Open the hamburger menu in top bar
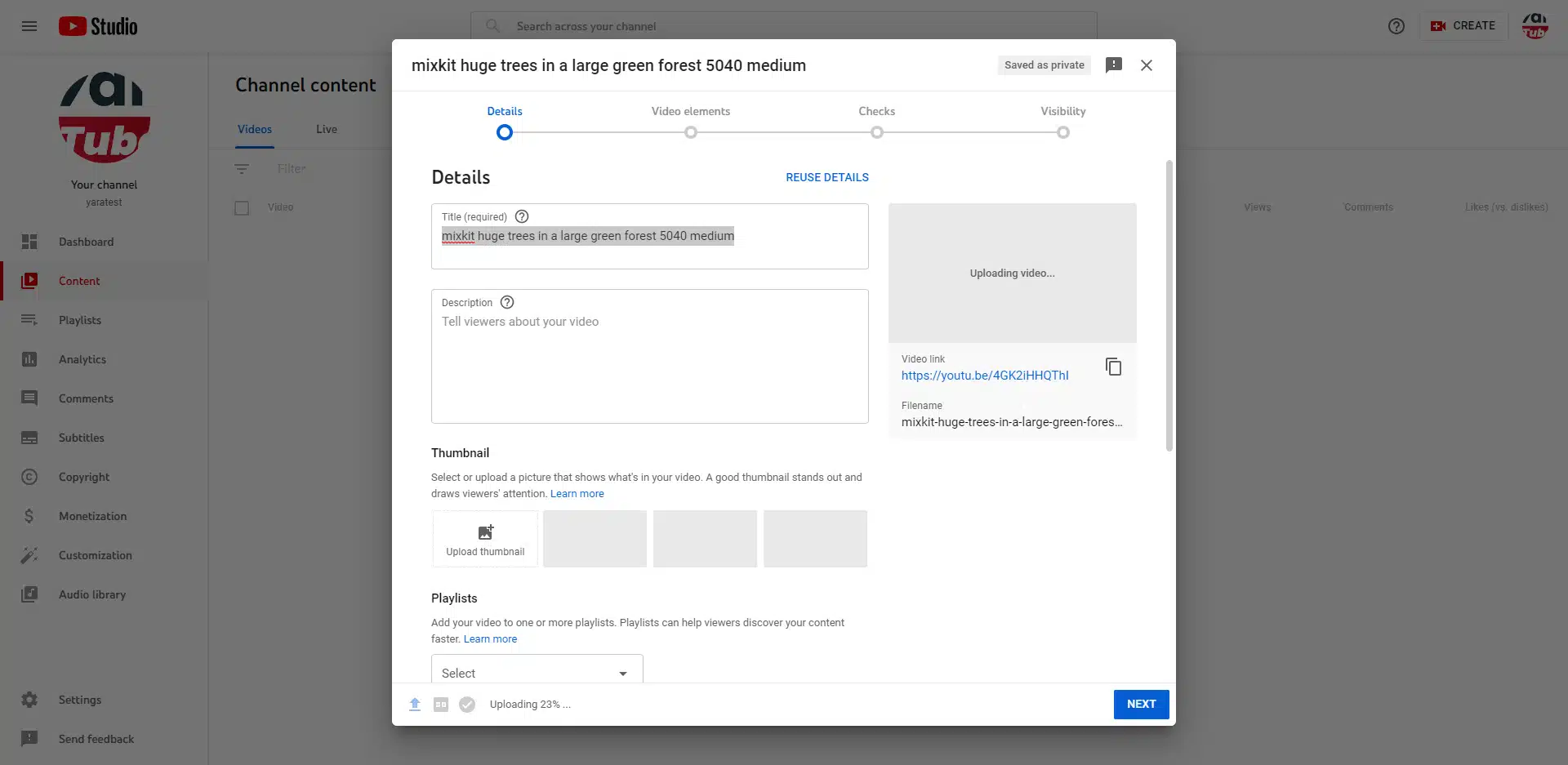 tap(29, 26)
